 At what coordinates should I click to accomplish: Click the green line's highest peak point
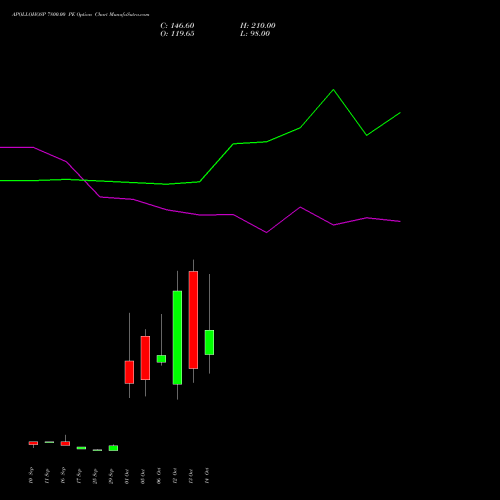[333, 90]
